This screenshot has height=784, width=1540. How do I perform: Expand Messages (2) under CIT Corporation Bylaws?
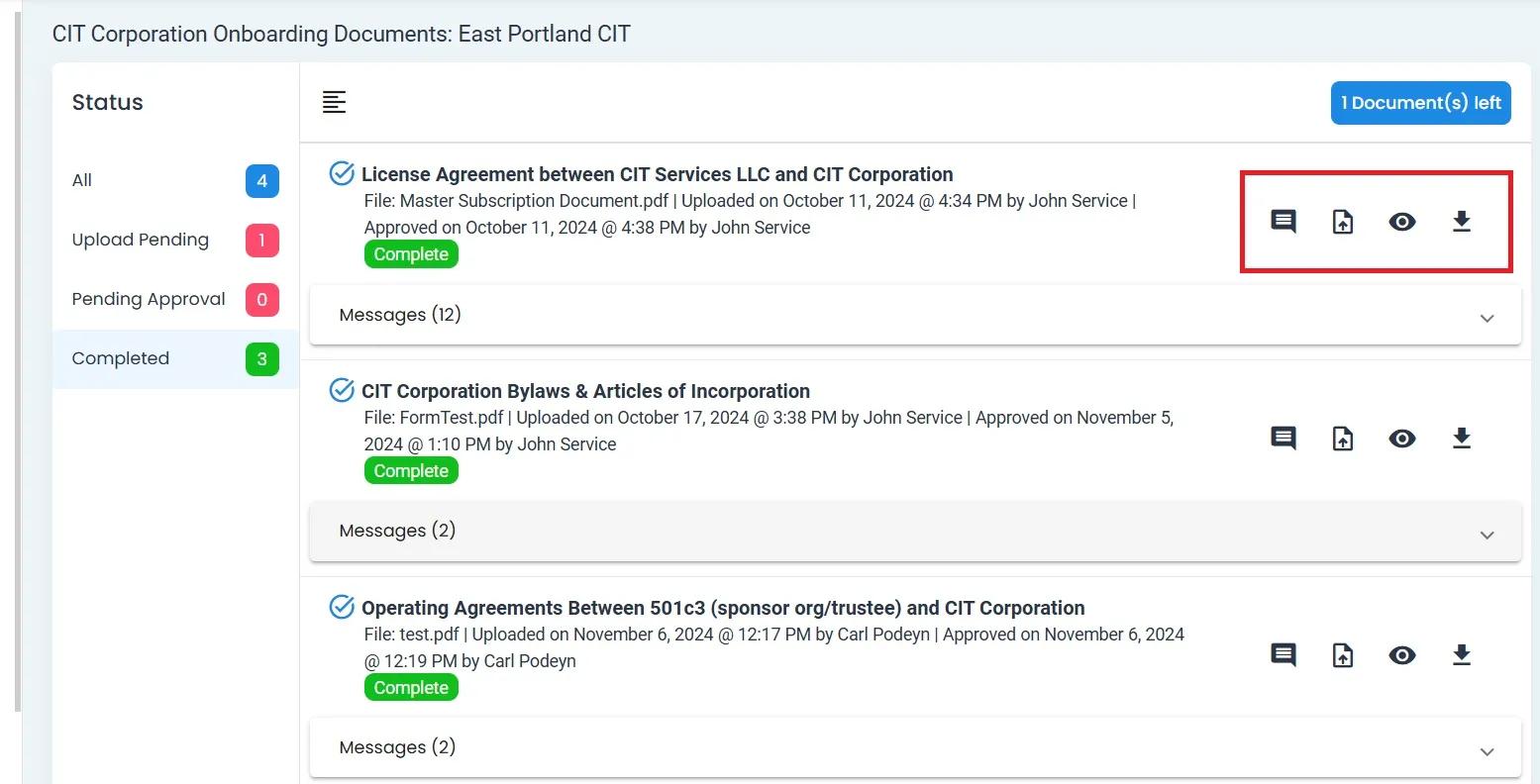pyautogui.click(x=1487, y=535)
